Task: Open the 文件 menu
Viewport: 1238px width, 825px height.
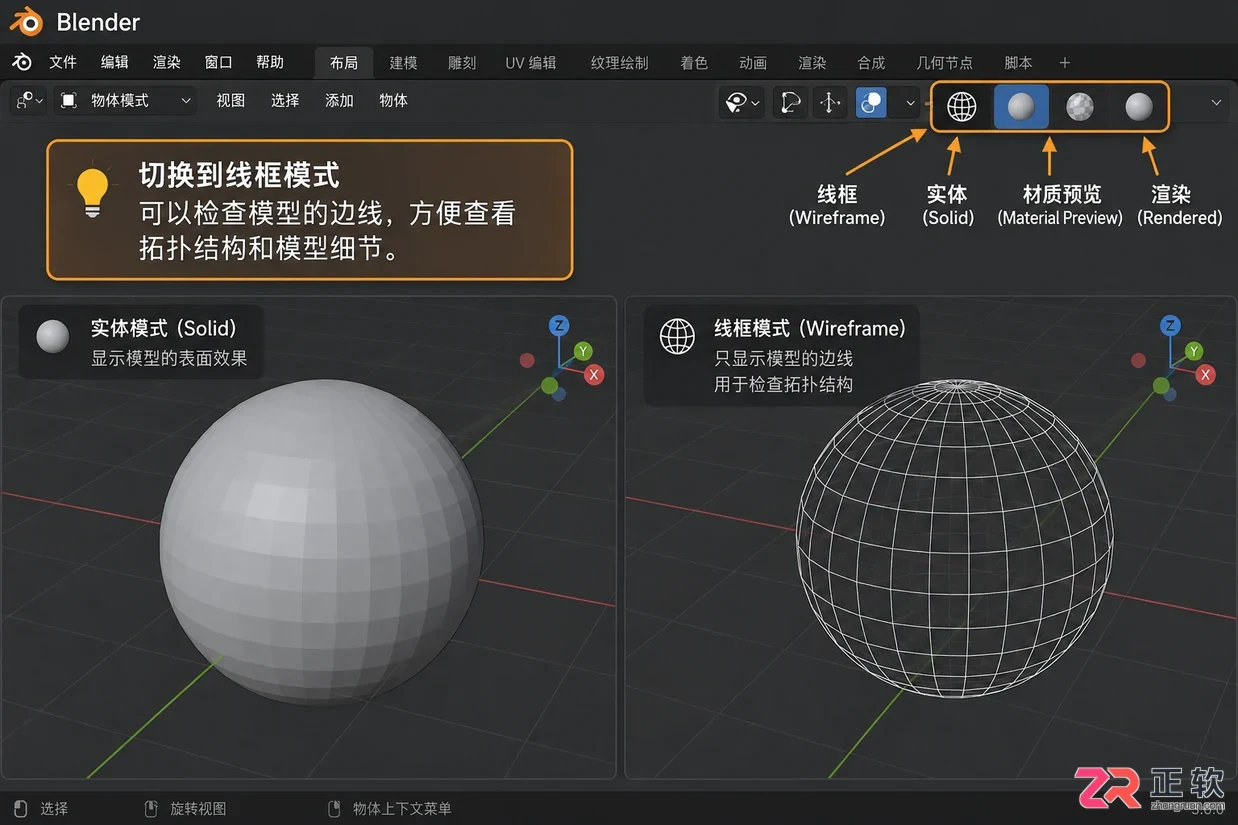Action: pos(63,62)
